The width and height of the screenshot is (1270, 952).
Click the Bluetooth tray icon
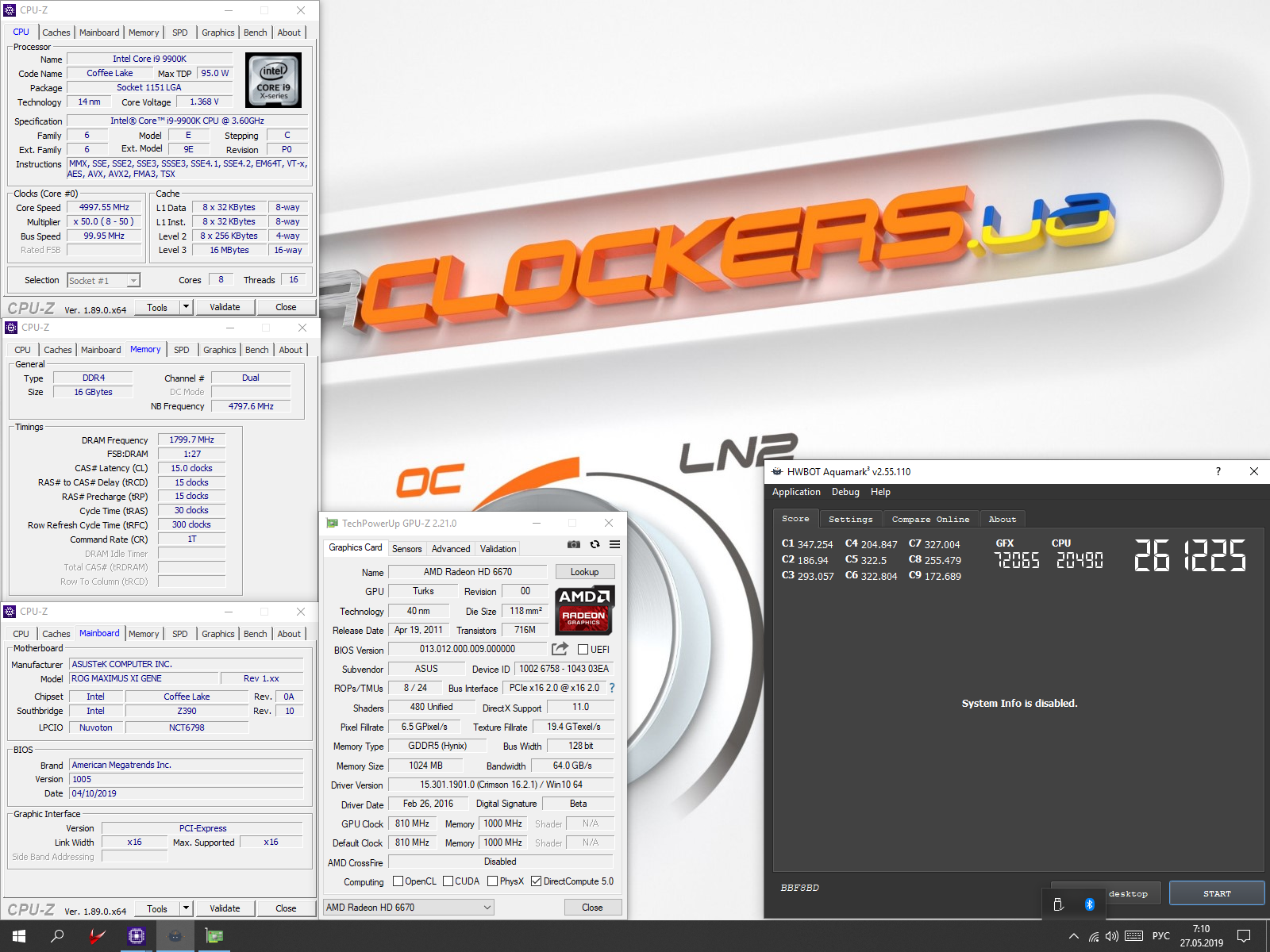pos(1090,904)
